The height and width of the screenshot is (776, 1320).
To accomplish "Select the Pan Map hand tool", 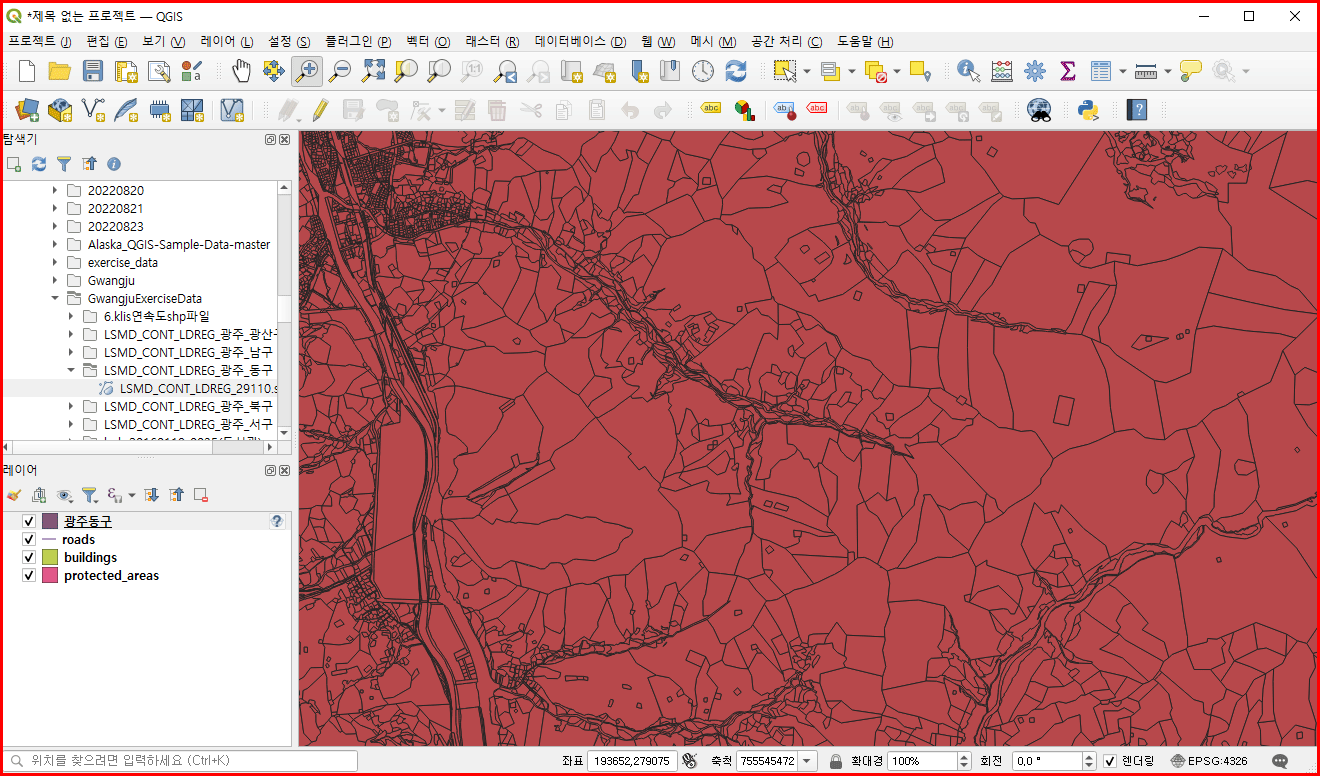I will [x=241, y=71].
